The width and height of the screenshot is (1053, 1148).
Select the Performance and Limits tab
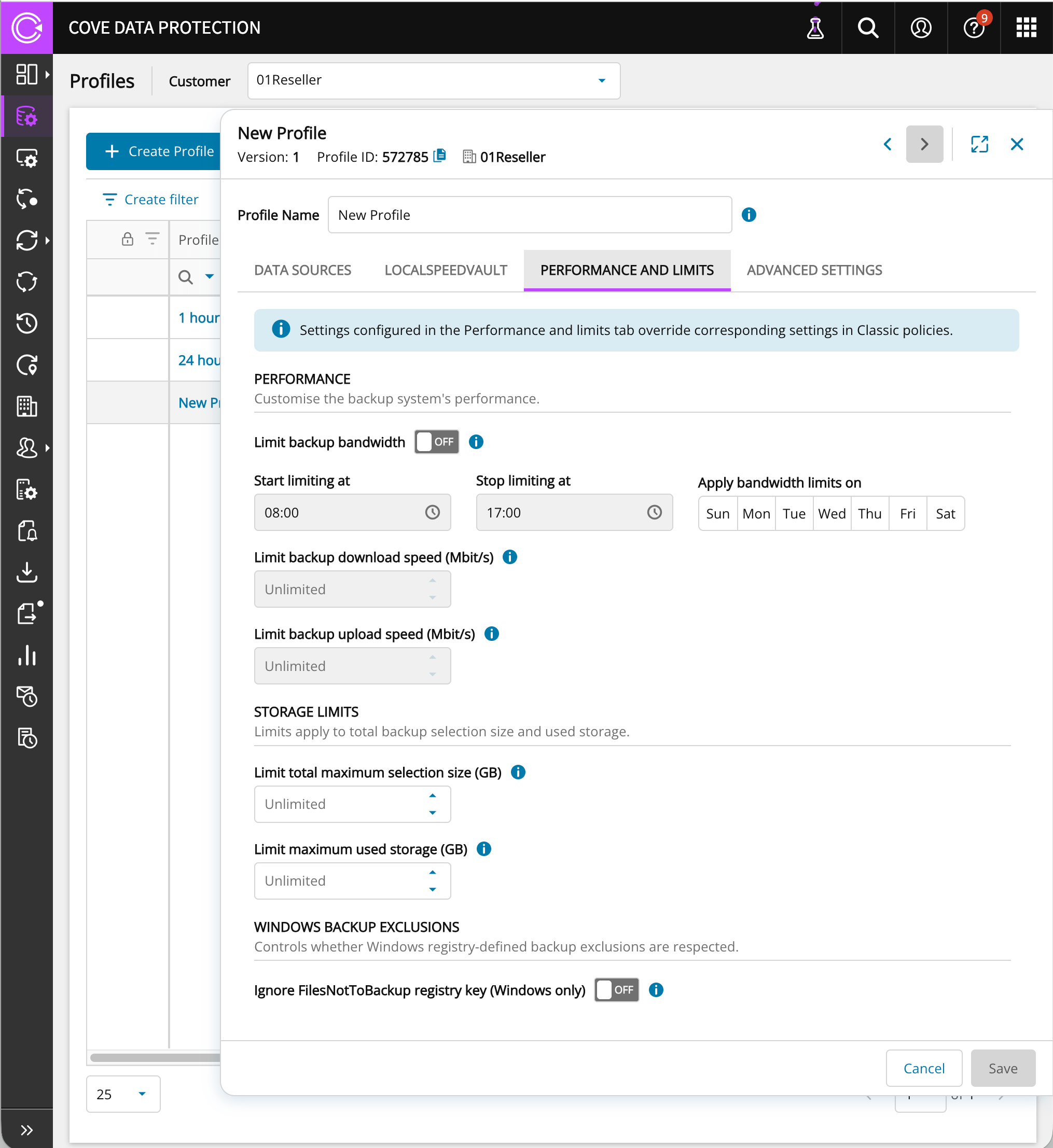(627, 271)
